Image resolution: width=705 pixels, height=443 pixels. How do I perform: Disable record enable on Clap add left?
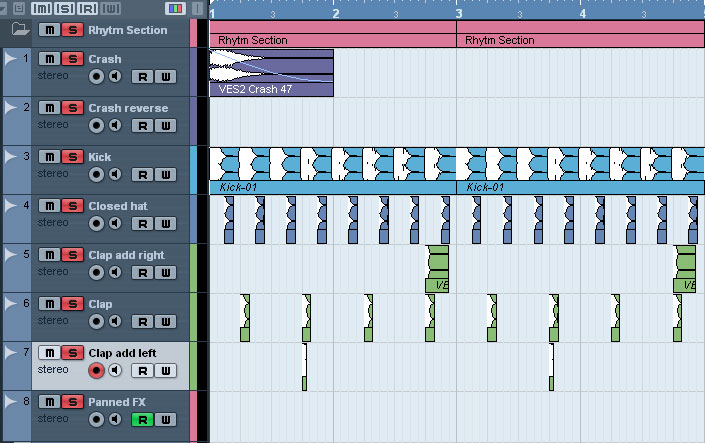[97, 370]
